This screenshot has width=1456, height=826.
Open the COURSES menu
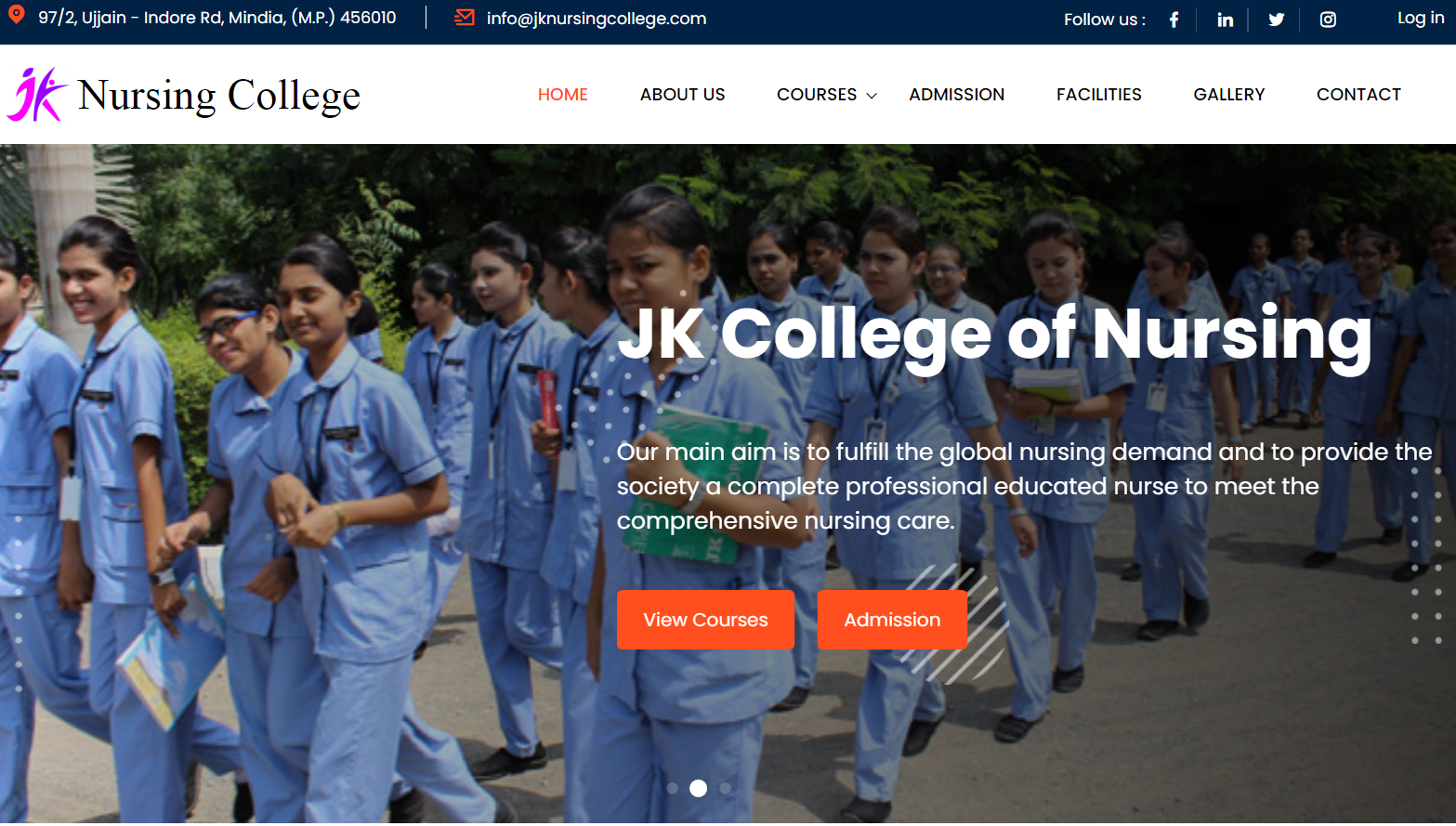817,95
